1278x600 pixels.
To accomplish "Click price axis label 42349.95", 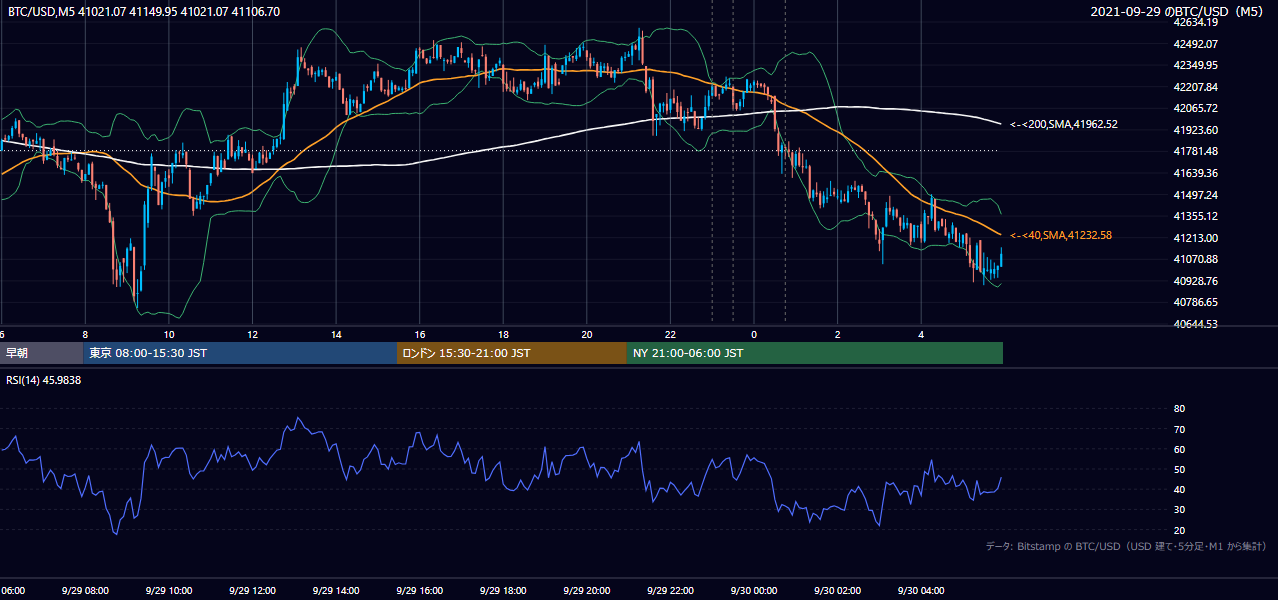I will point(1195,65).
